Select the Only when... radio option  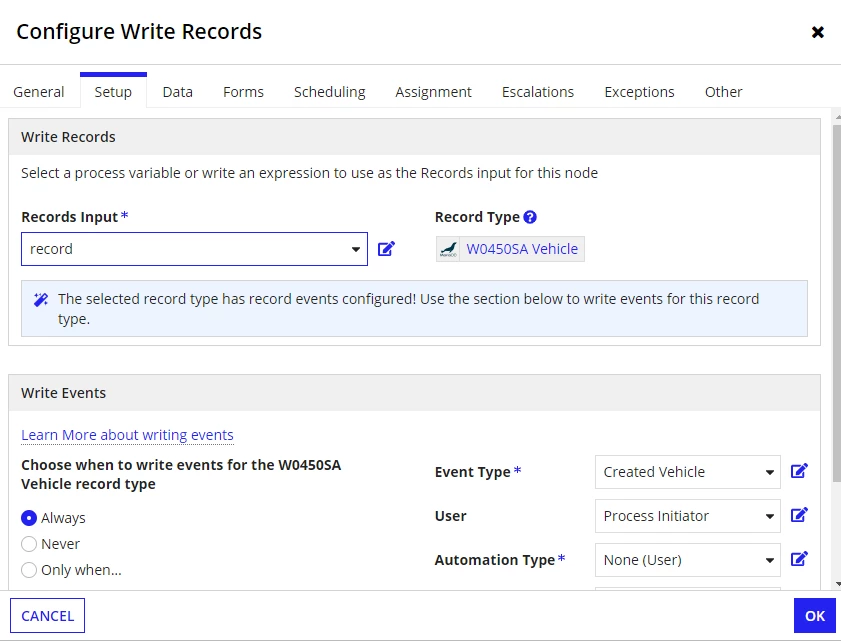pyautogui.click(x=29, y=570)
